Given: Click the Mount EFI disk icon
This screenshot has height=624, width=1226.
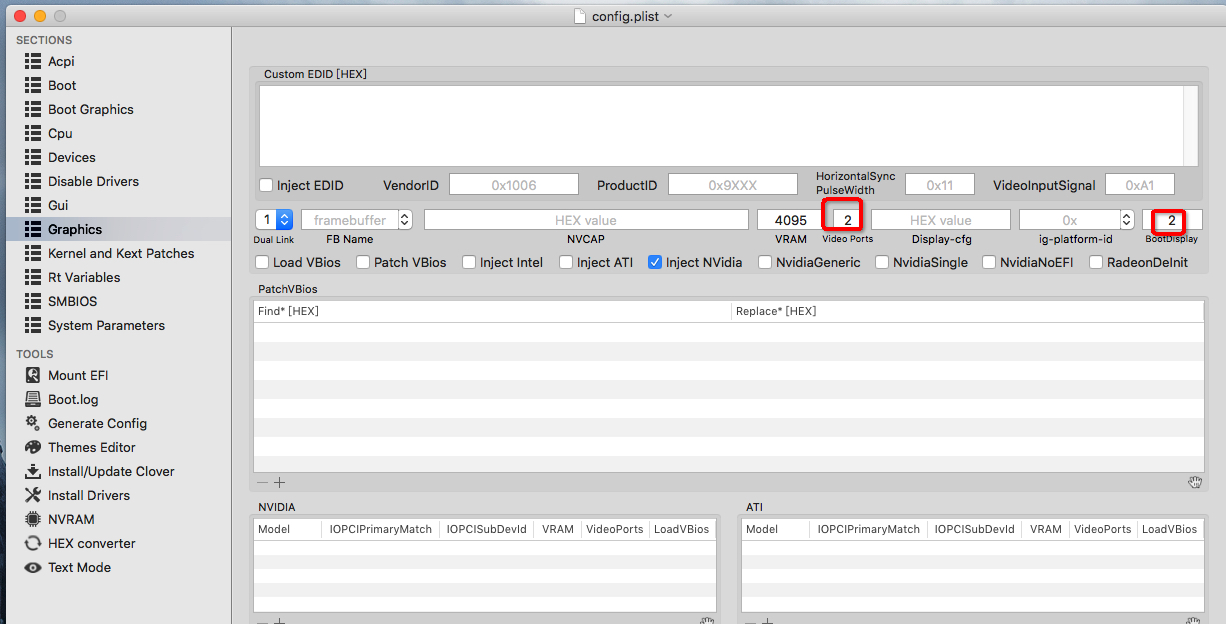Looking at the screenshot, I should pos(32,375).
